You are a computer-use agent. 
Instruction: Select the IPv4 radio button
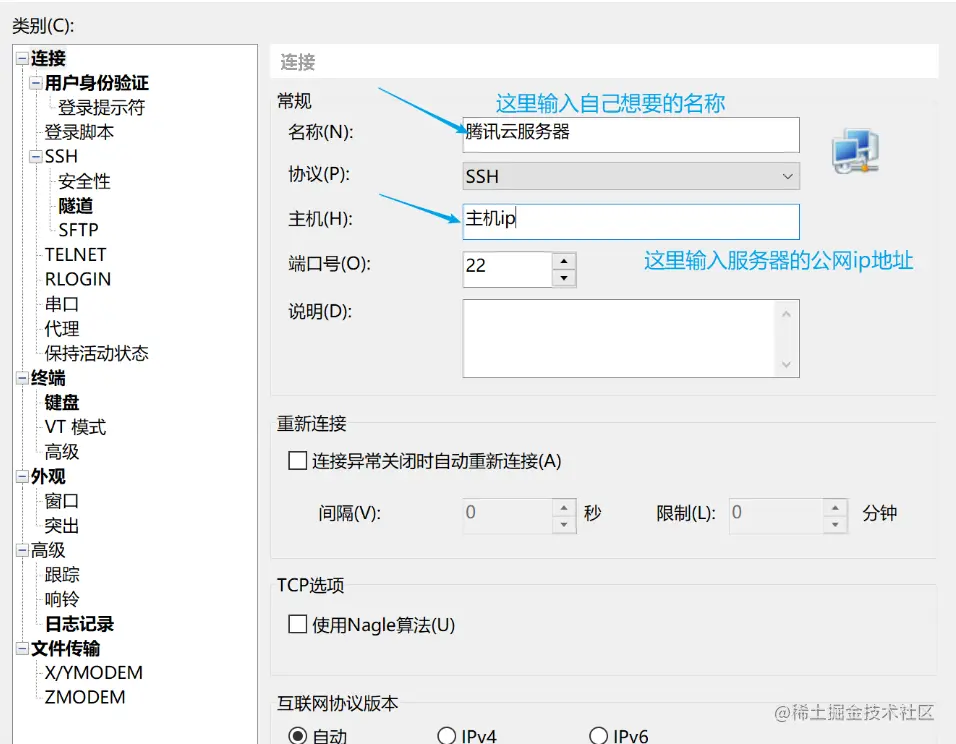tap(446, 735)
